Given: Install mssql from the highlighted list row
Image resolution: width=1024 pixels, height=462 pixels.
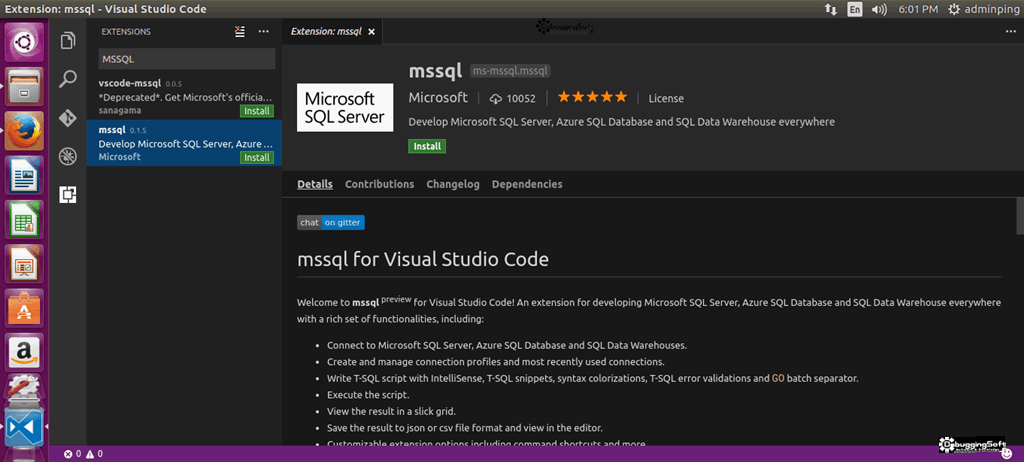Looking at the screenshot, I should point(257,157).
